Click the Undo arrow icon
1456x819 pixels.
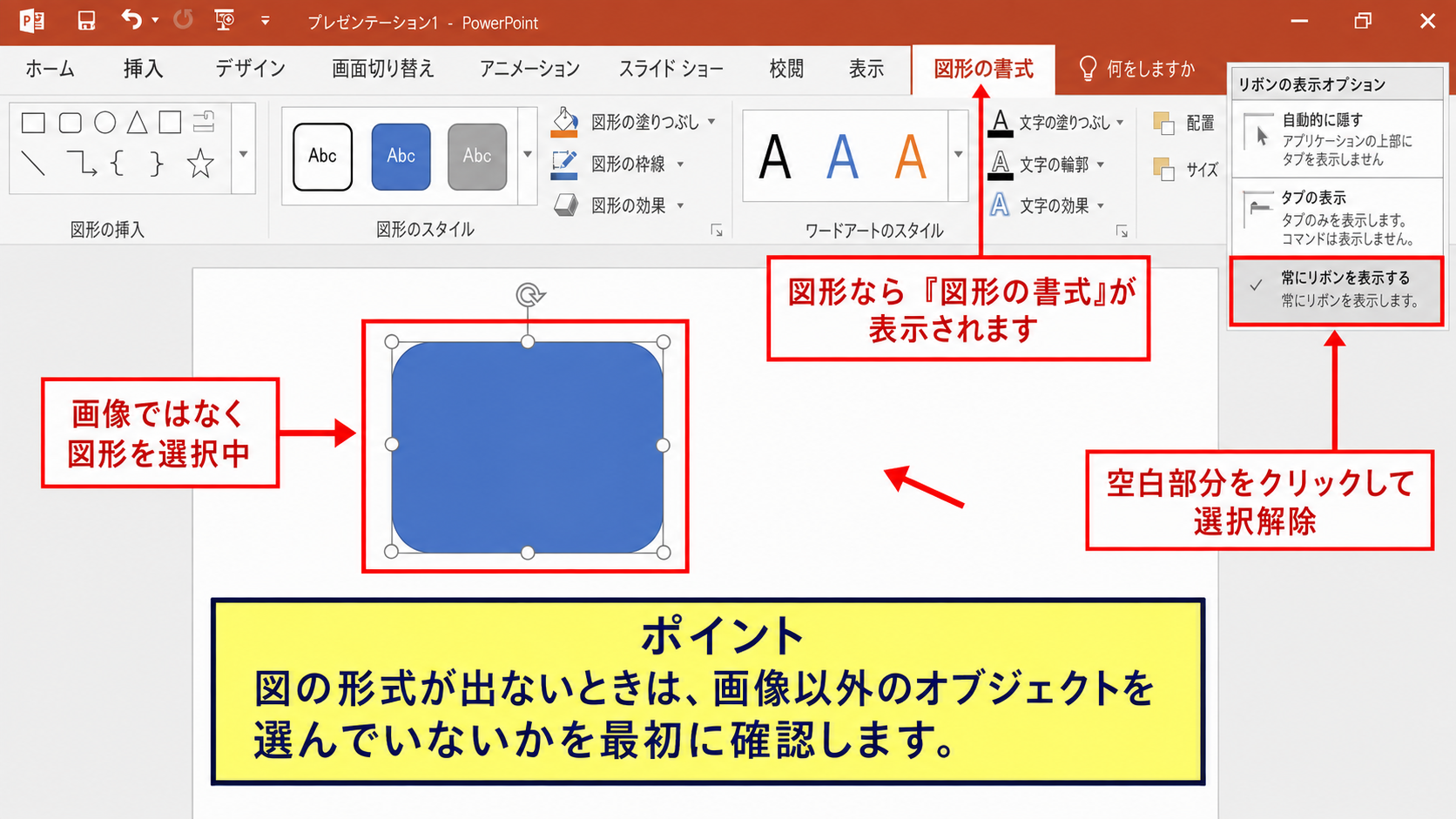pos(131,20)
